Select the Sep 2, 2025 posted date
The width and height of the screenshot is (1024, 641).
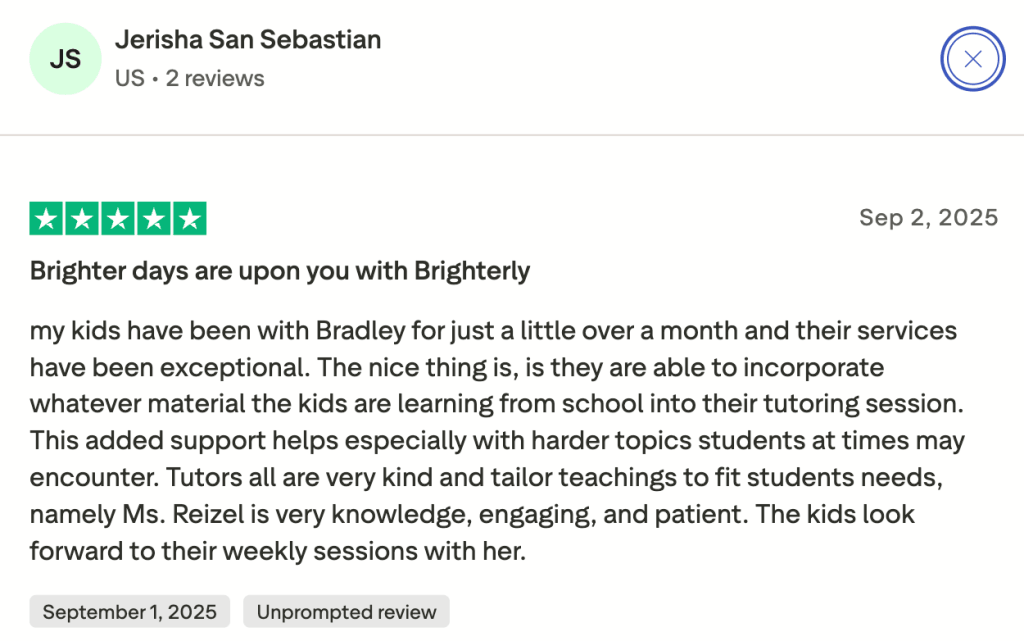[x=929, y=217]
